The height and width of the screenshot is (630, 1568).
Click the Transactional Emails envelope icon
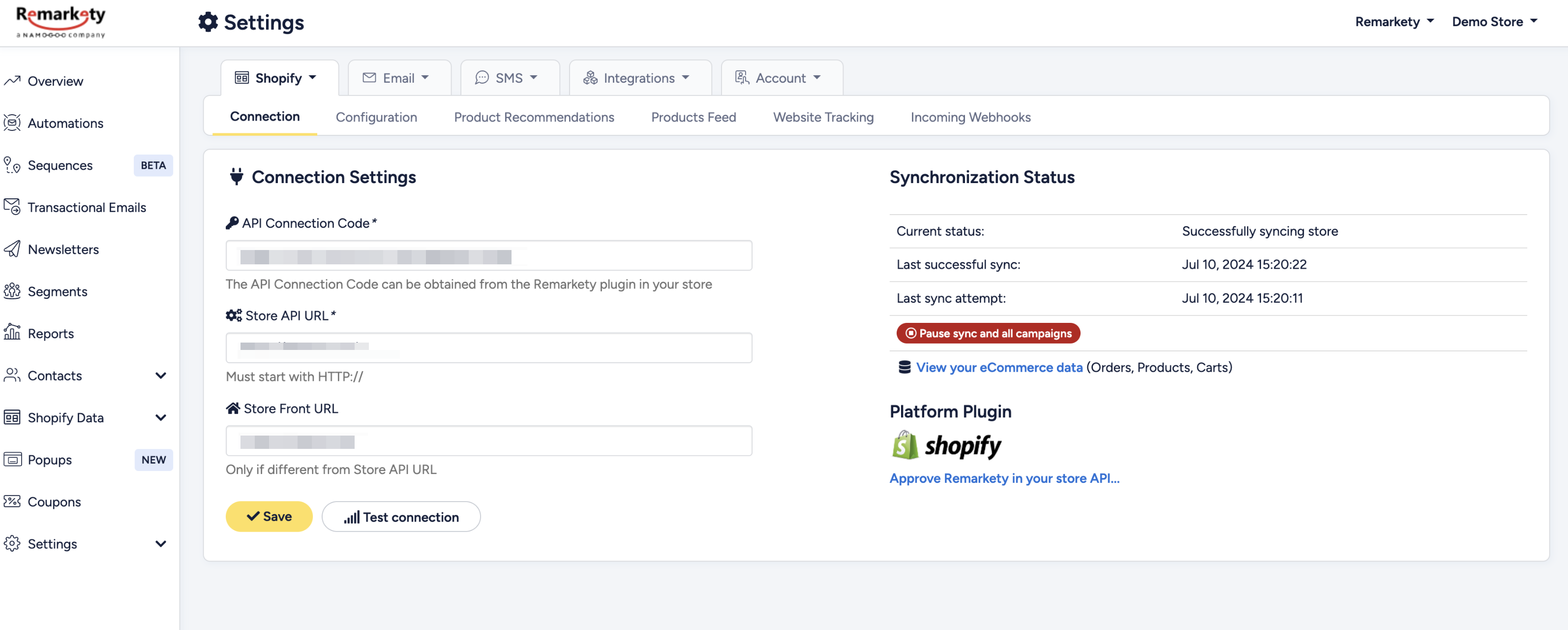point(12,207)
